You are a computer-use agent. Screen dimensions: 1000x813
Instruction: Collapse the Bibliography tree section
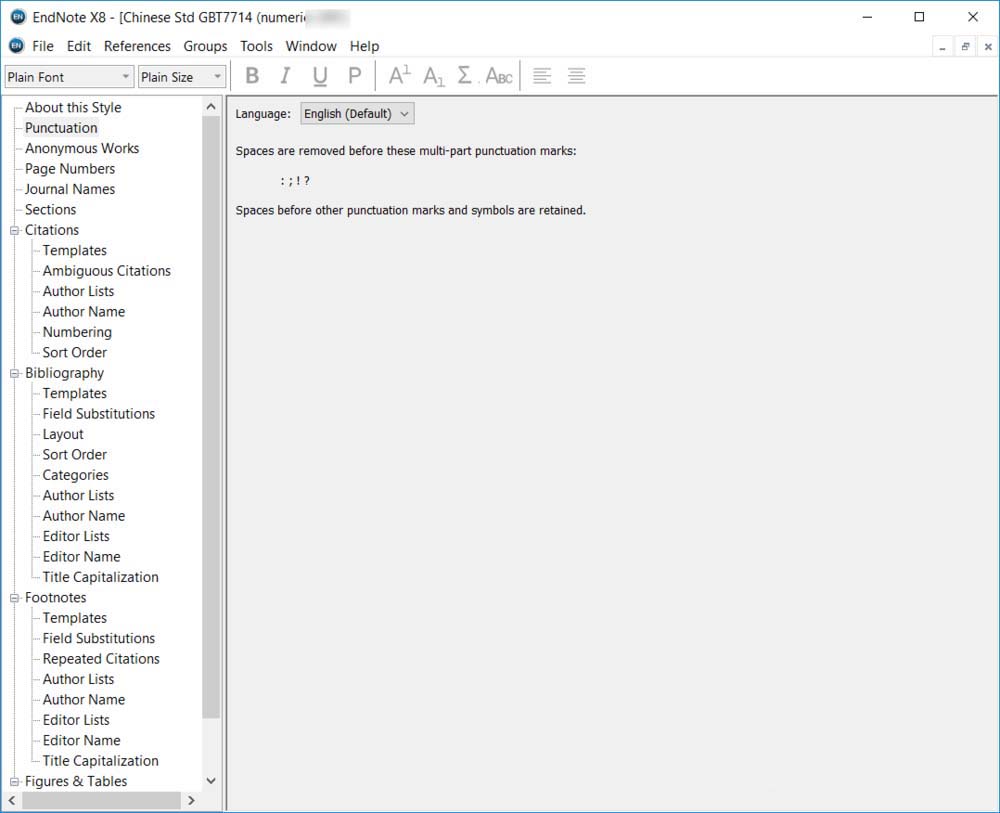[15, 373]
